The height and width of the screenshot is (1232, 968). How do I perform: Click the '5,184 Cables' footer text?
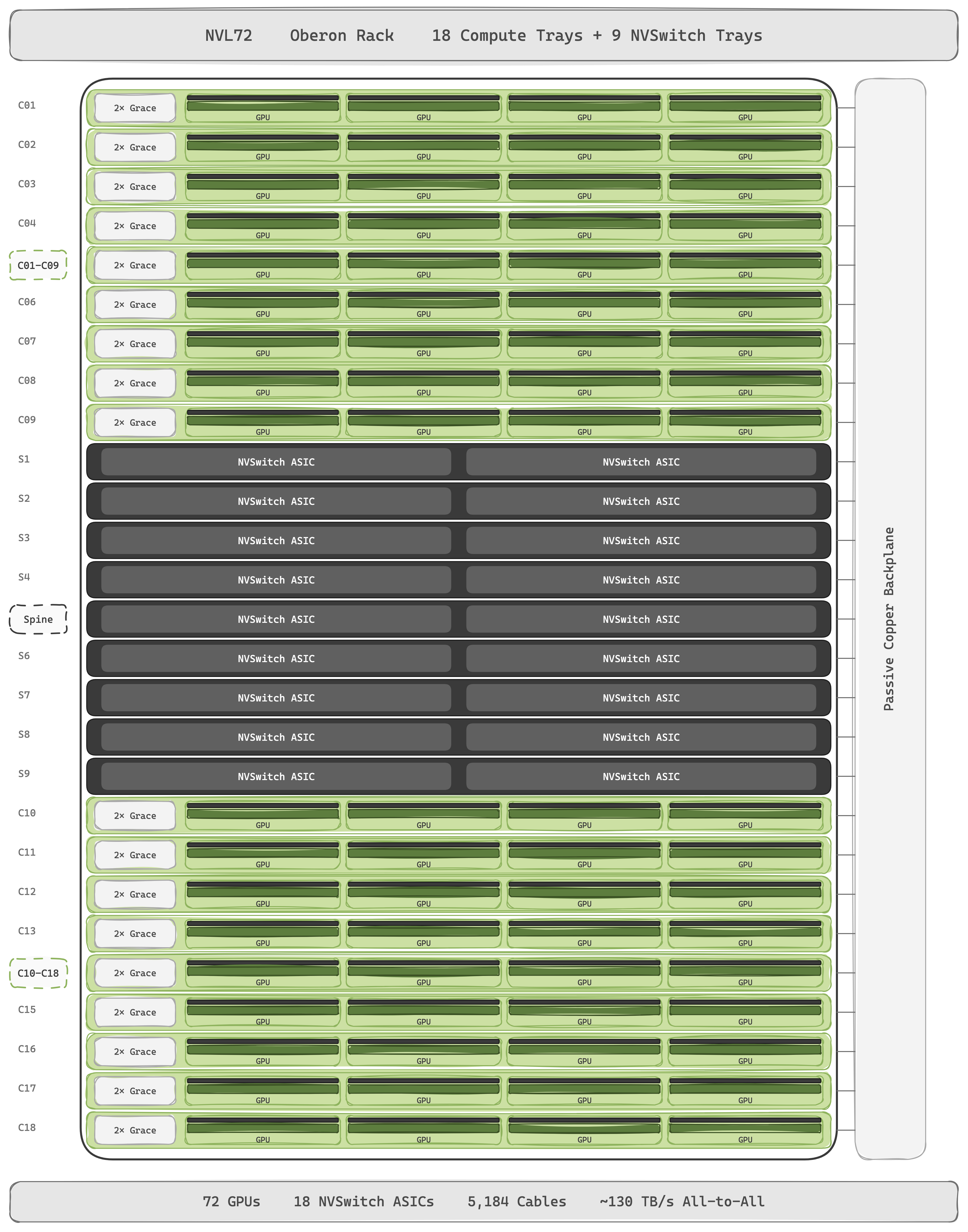[516, 1202]
